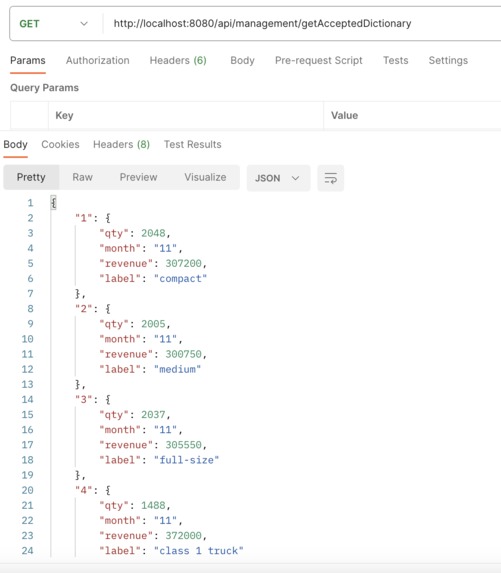Switch response view to Preview
501x573 pixels.
tap(138, 177)
